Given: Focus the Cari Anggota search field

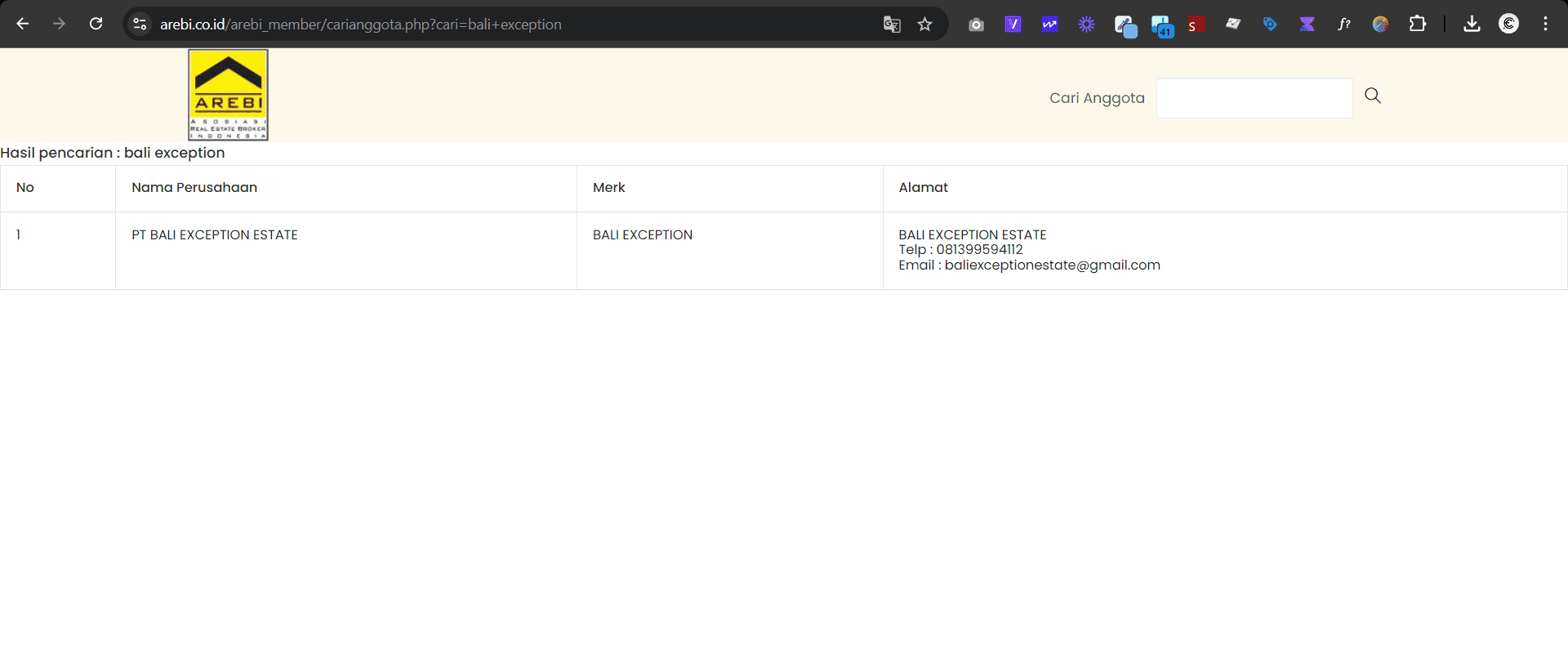Looking at the screenshot, I should (1254, 98).
